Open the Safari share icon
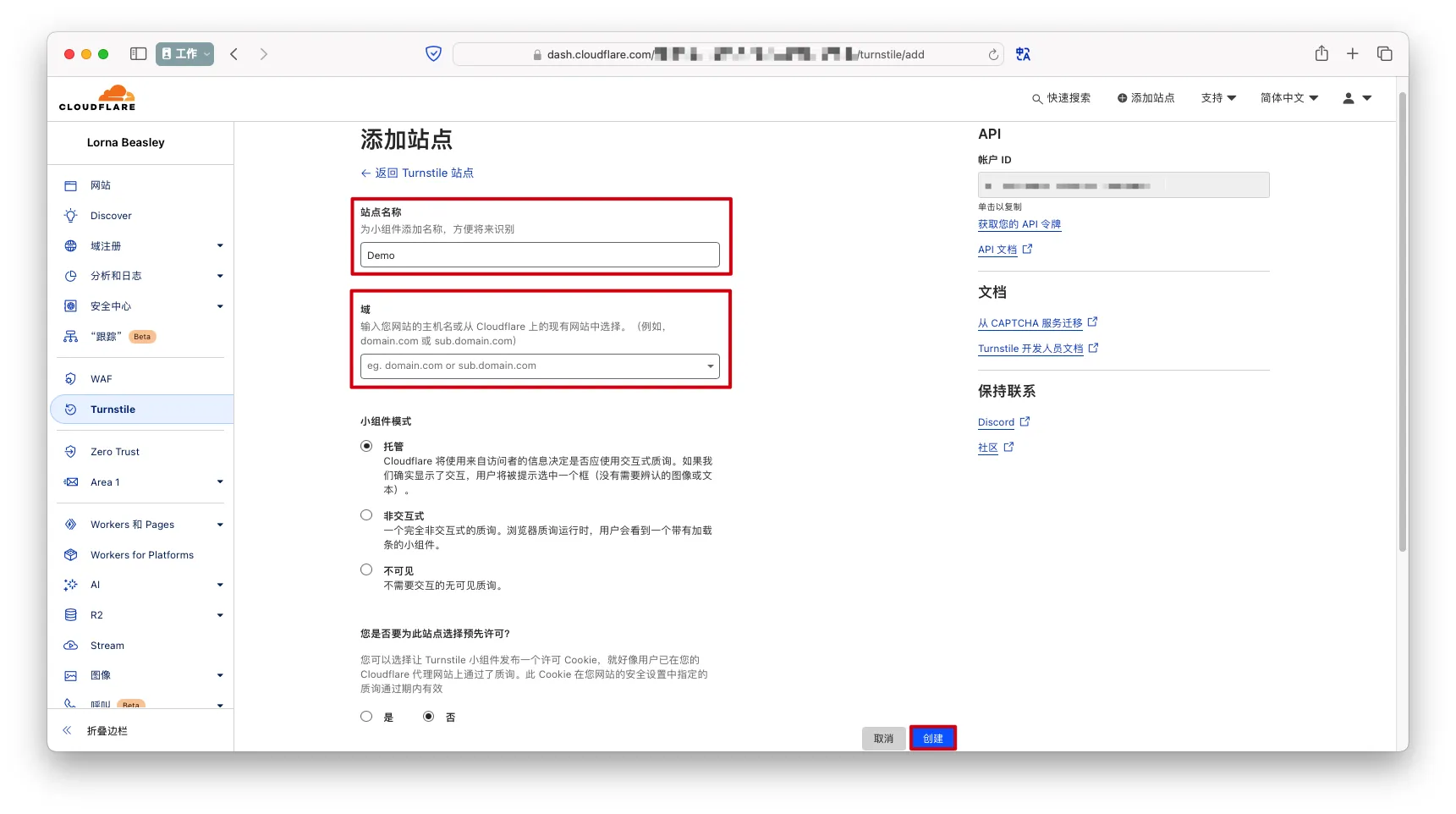This screenshot has height=814, width=1456. tap(1321, 53)
